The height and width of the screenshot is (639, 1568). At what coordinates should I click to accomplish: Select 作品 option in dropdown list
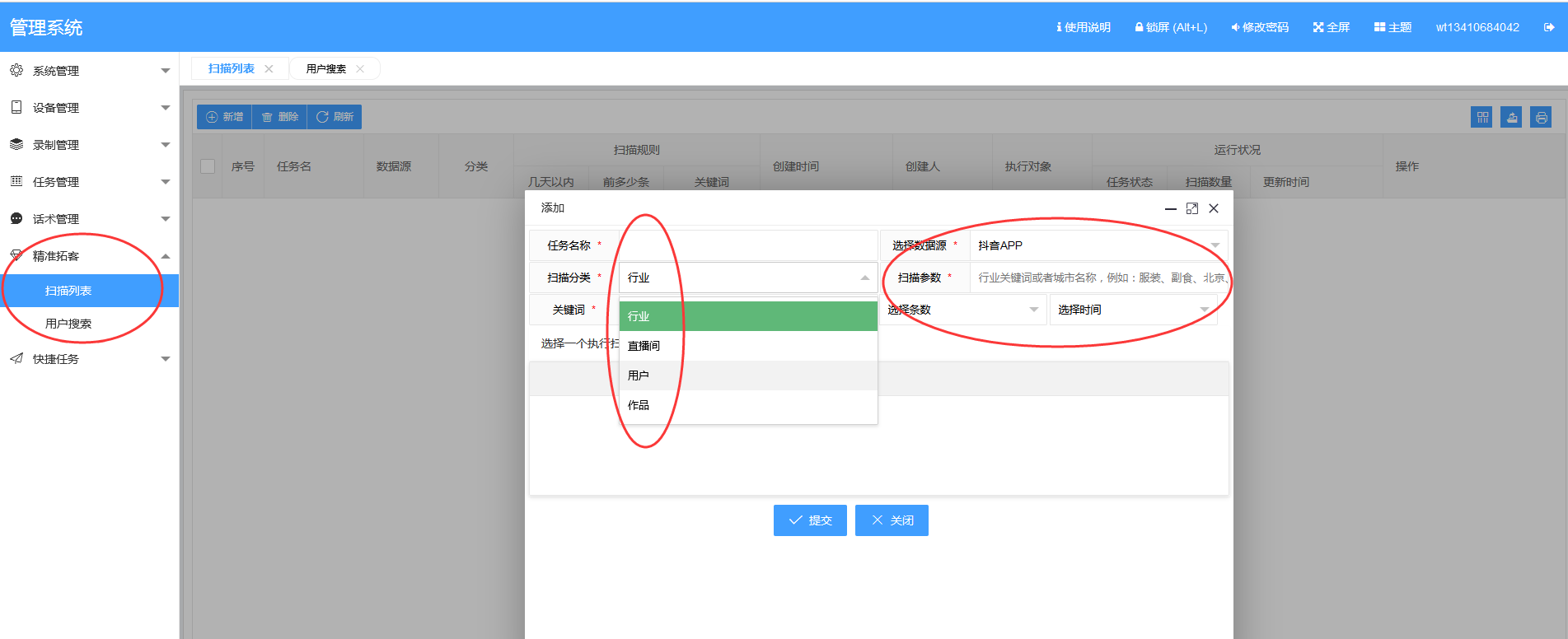click(x=748, y=405)
